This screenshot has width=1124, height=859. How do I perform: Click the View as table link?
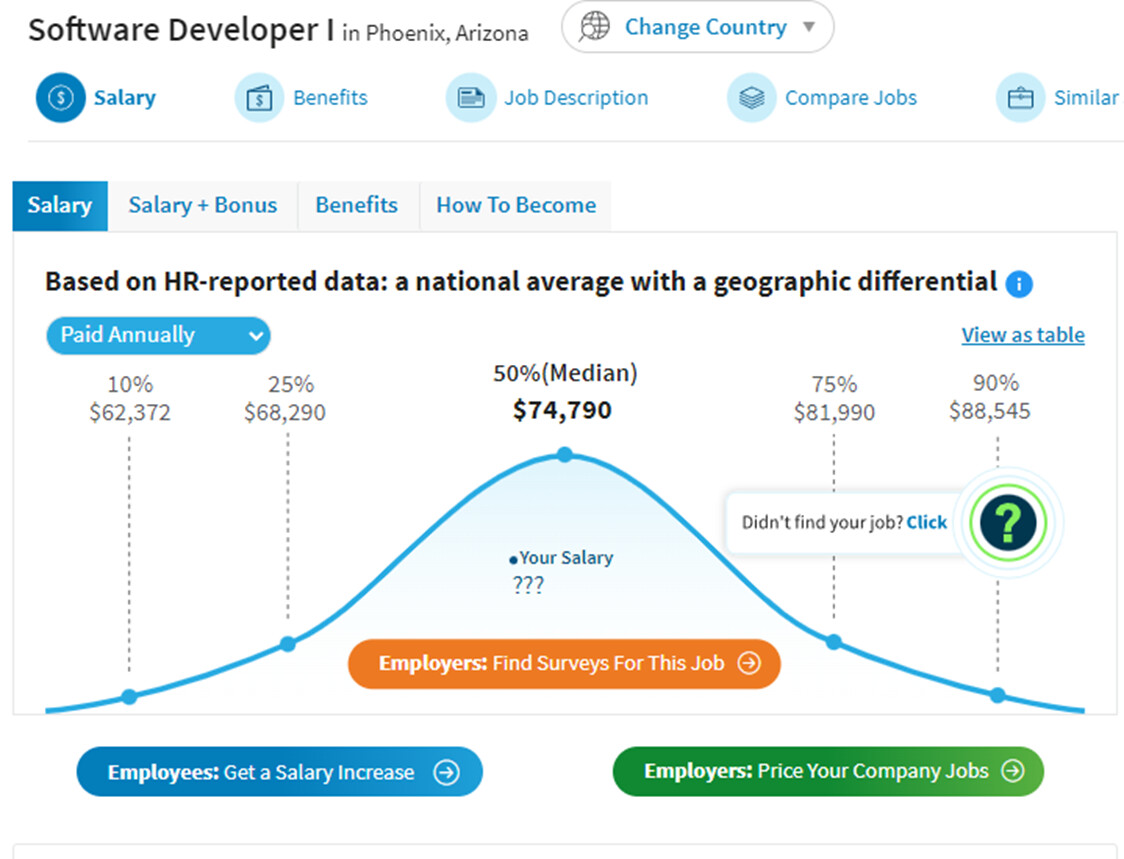(x=1023, y=335)
